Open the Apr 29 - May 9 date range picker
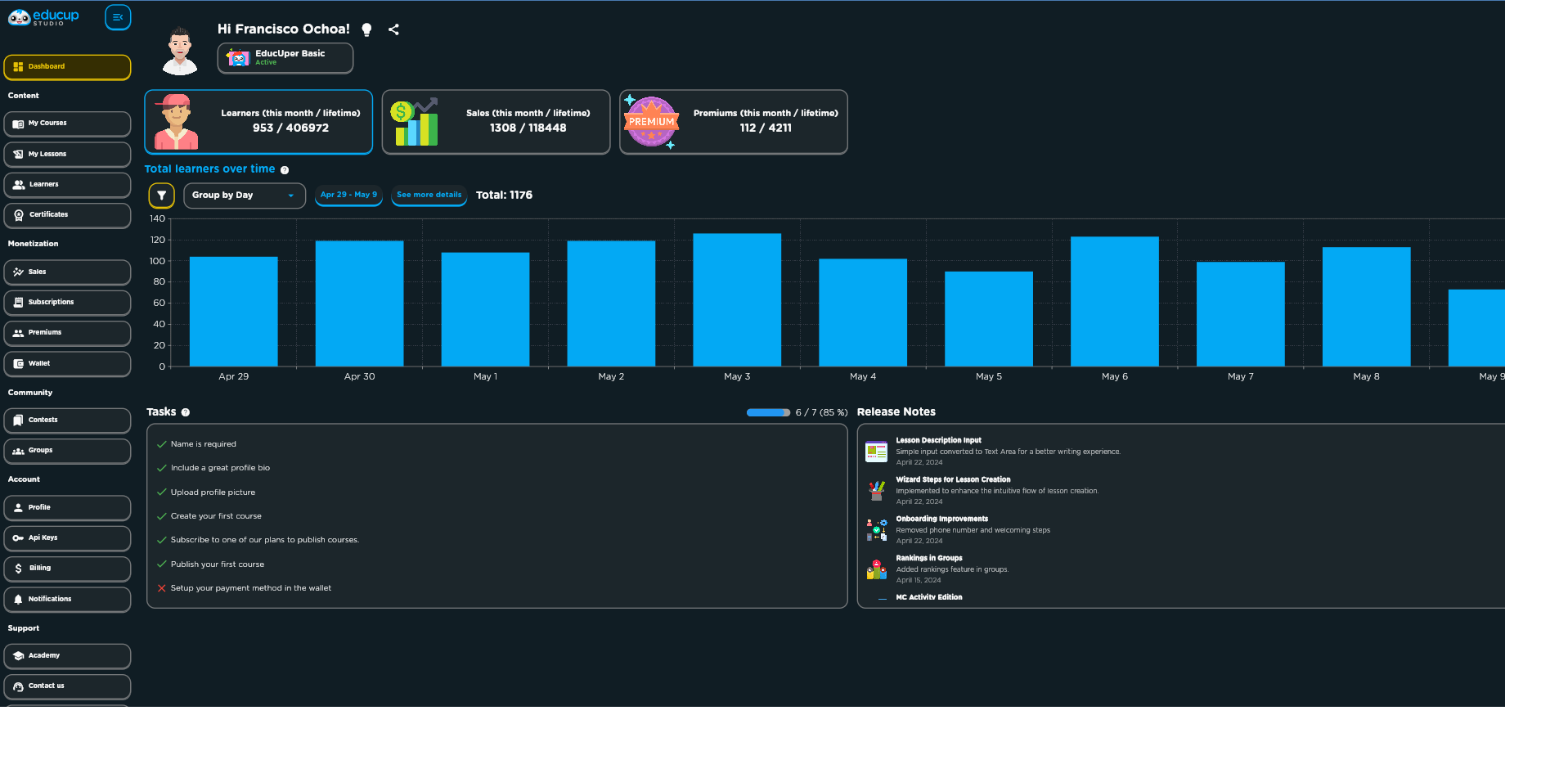Viewport: 1568px width, 760px height. tap(348, 195)
